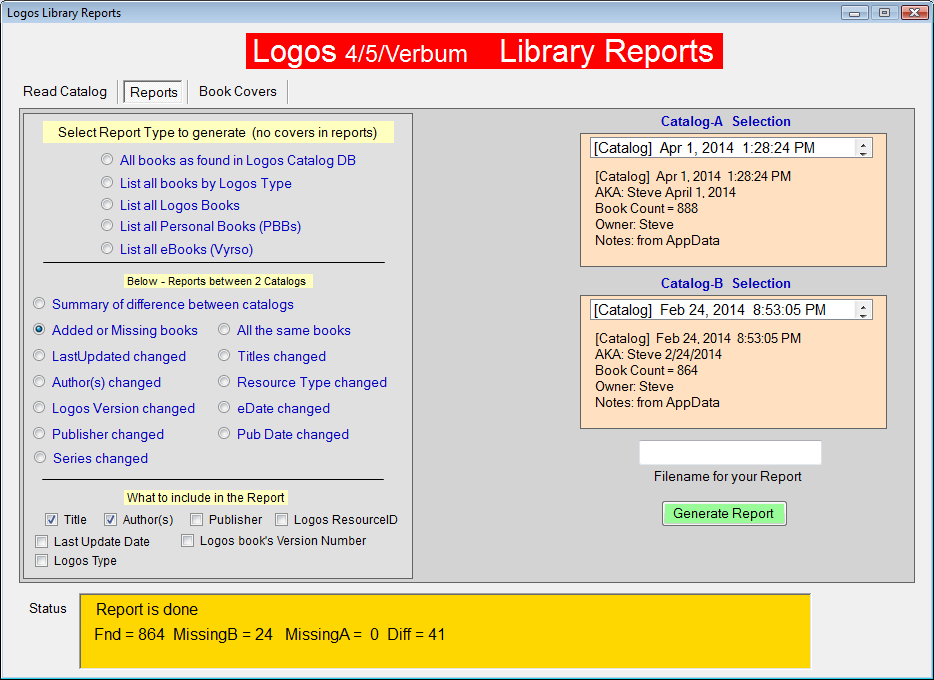This screenshot has width=934, height=680.
Task: Check the Last Update Date box
Action: (x=42, y=542)
